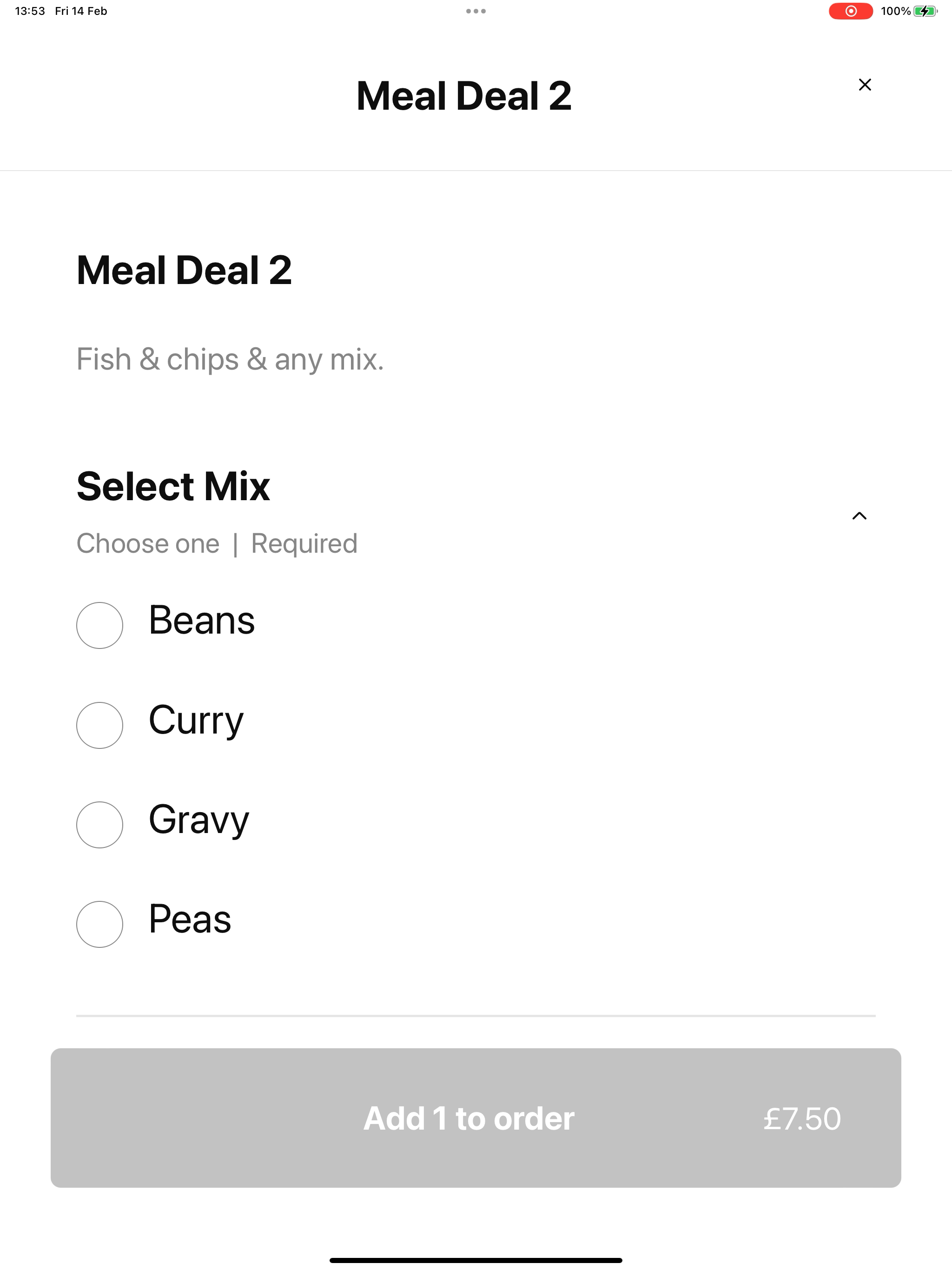Tap the home indicator bar
The image size is (952, 1270).
coord(476,1260)
